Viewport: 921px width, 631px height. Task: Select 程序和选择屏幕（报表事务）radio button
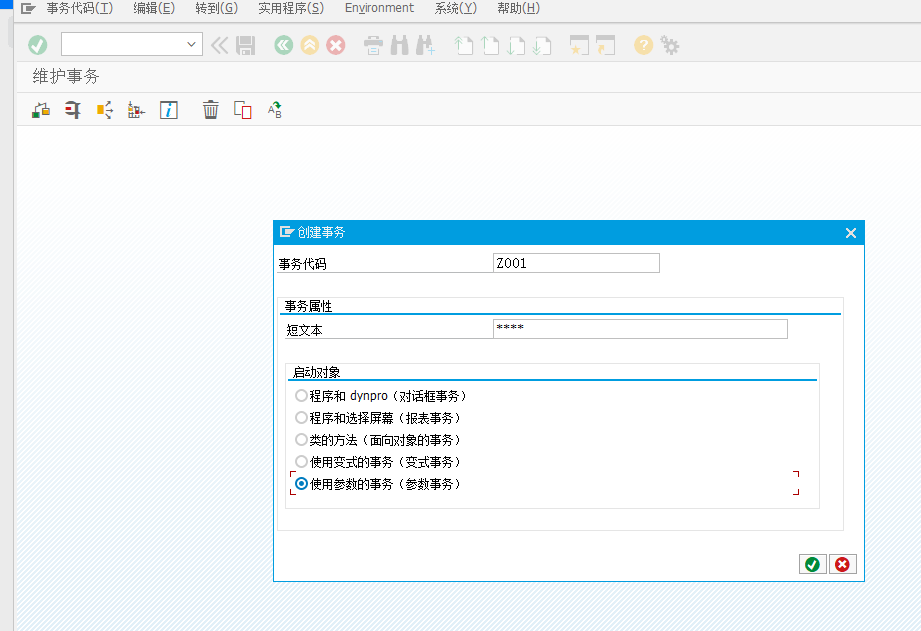click(x=301, y=418)
